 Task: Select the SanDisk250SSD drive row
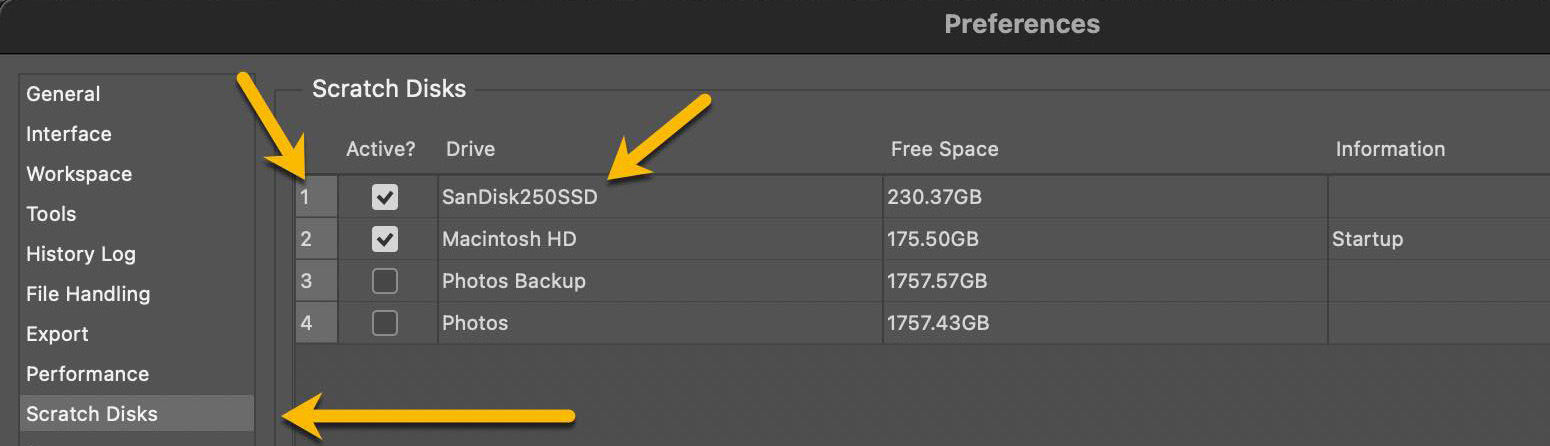click(520, 197)
